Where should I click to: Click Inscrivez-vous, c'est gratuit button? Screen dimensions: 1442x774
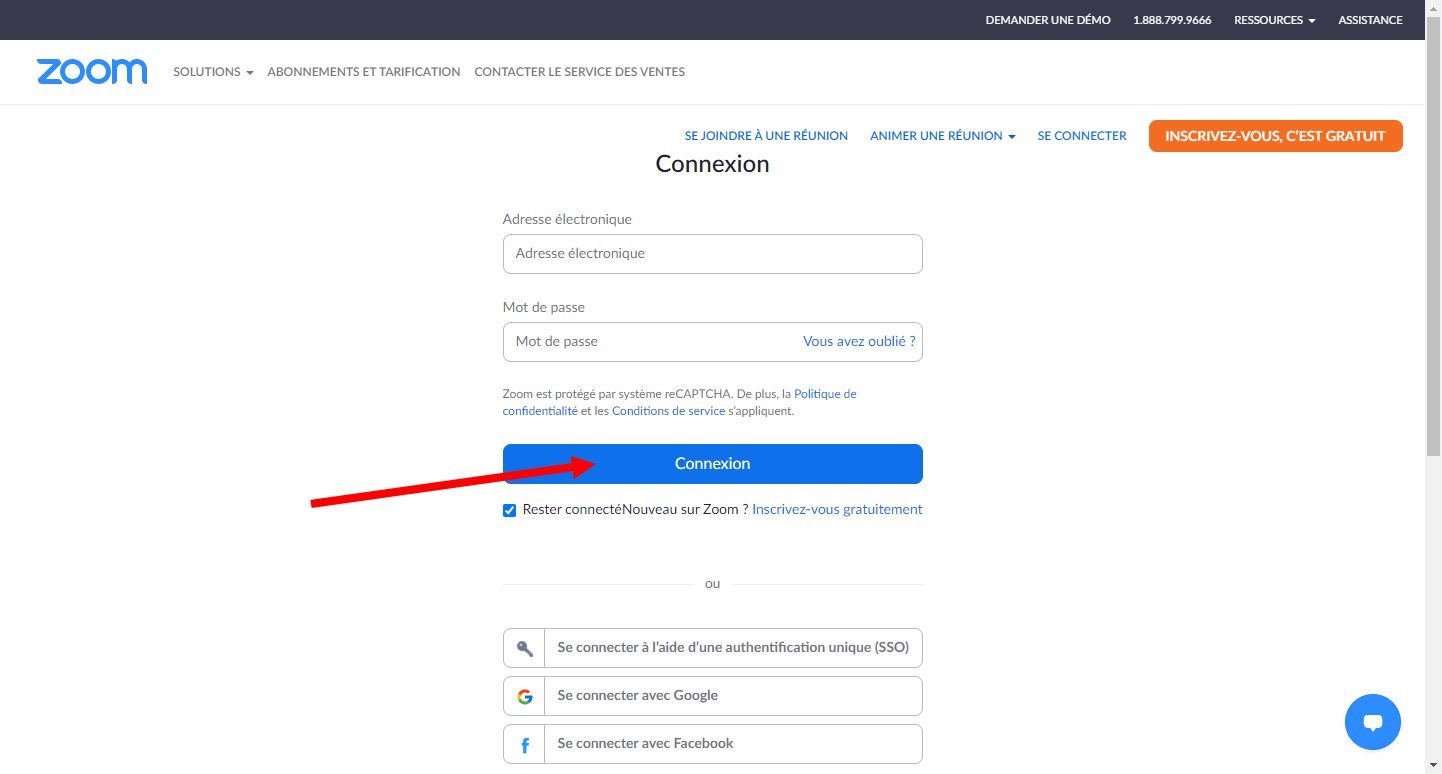1275,136
